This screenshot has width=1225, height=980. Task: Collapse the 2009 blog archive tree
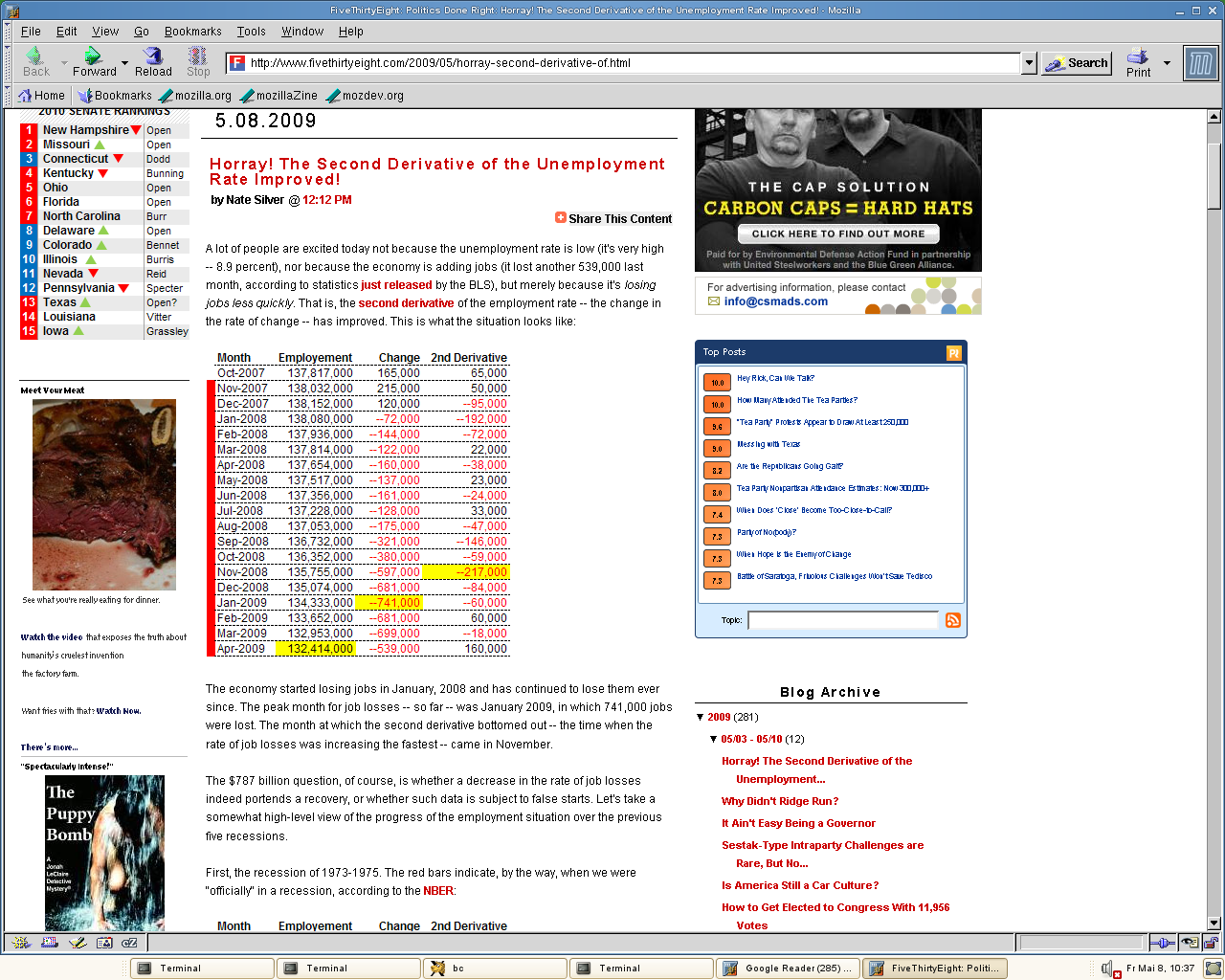pos(701,717)
